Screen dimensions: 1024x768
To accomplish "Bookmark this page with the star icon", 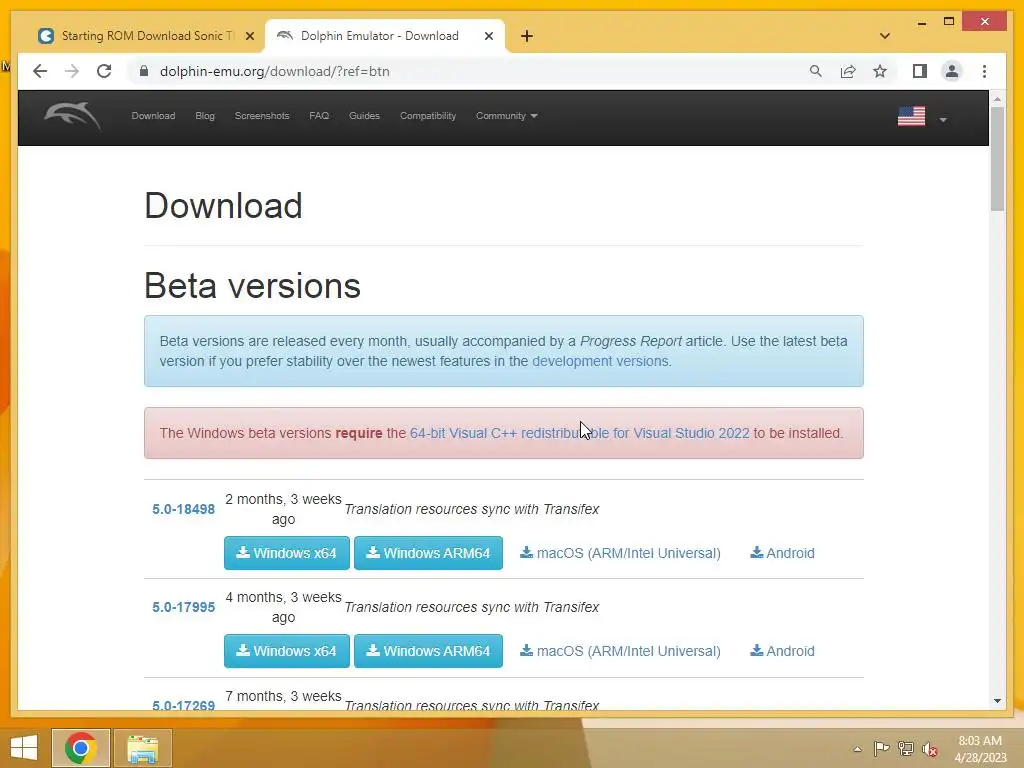I will pos(880,71).
